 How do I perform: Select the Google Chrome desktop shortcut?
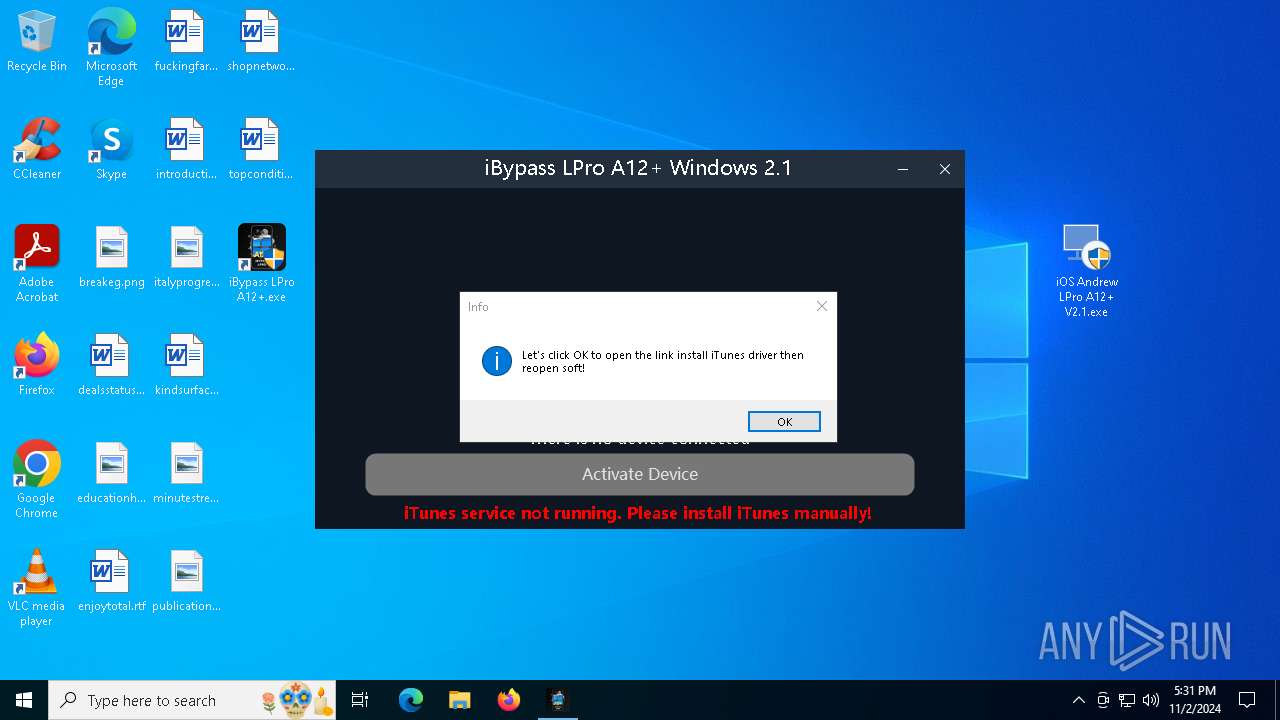click(37, 479)
